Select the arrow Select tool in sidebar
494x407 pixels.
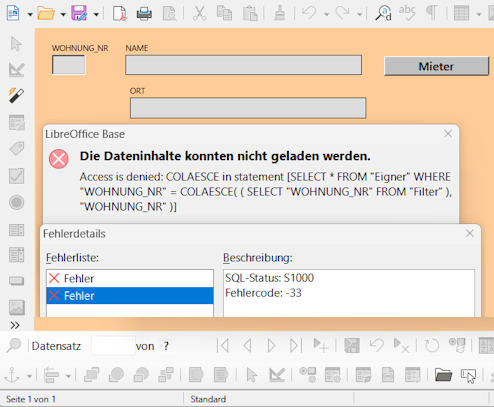[16, 44]
